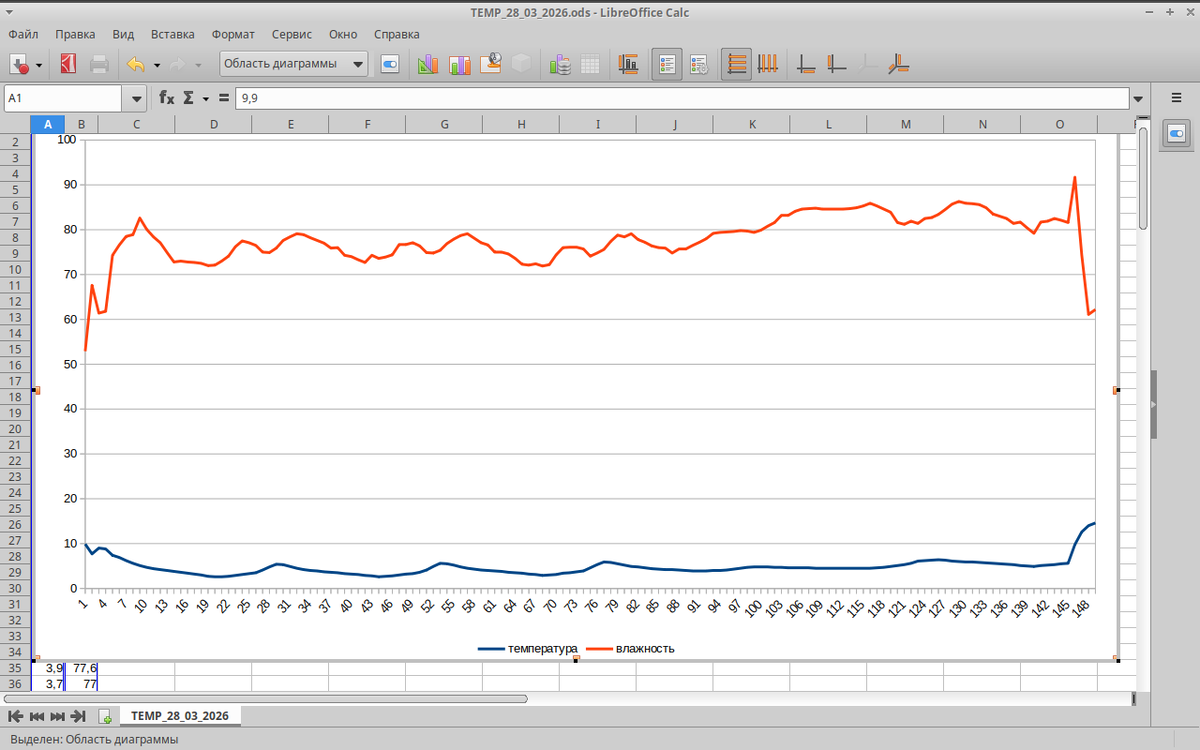Open the Function Wizard (fx)

167,98
